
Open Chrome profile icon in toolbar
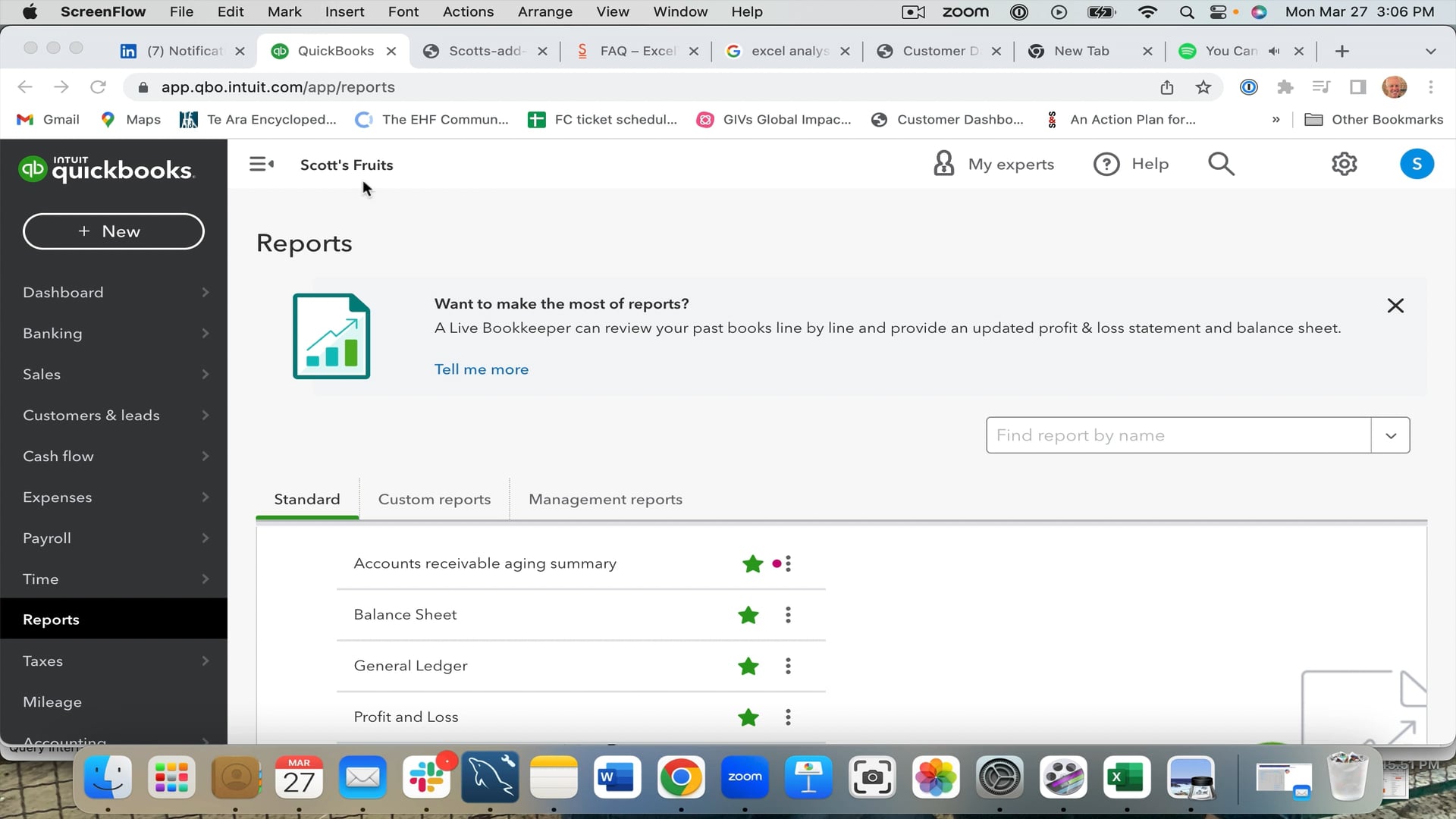point(1395,86)
